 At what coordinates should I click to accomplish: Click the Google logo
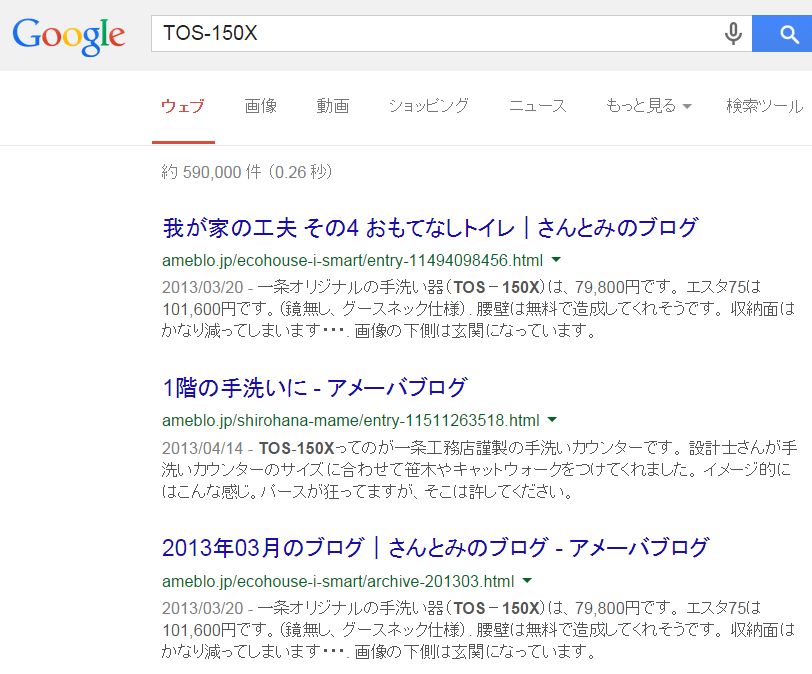(68, 36)
